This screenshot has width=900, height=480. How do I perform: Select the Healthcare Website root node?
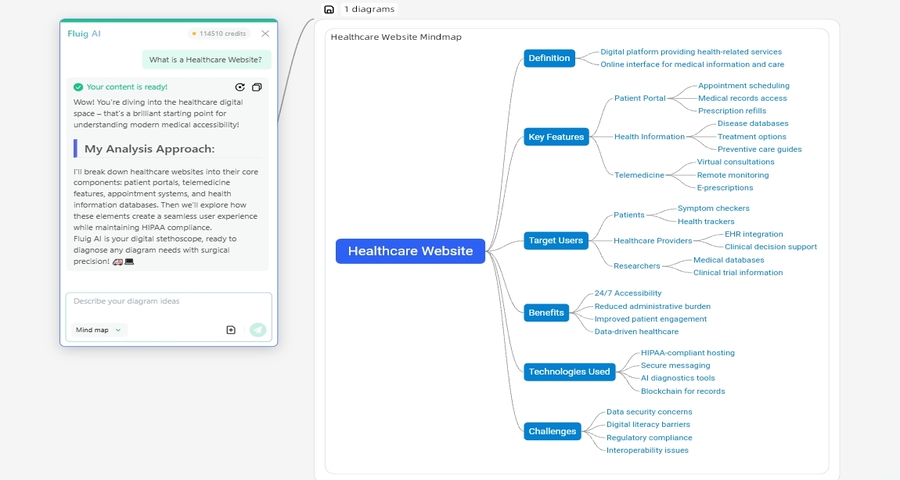410,251
